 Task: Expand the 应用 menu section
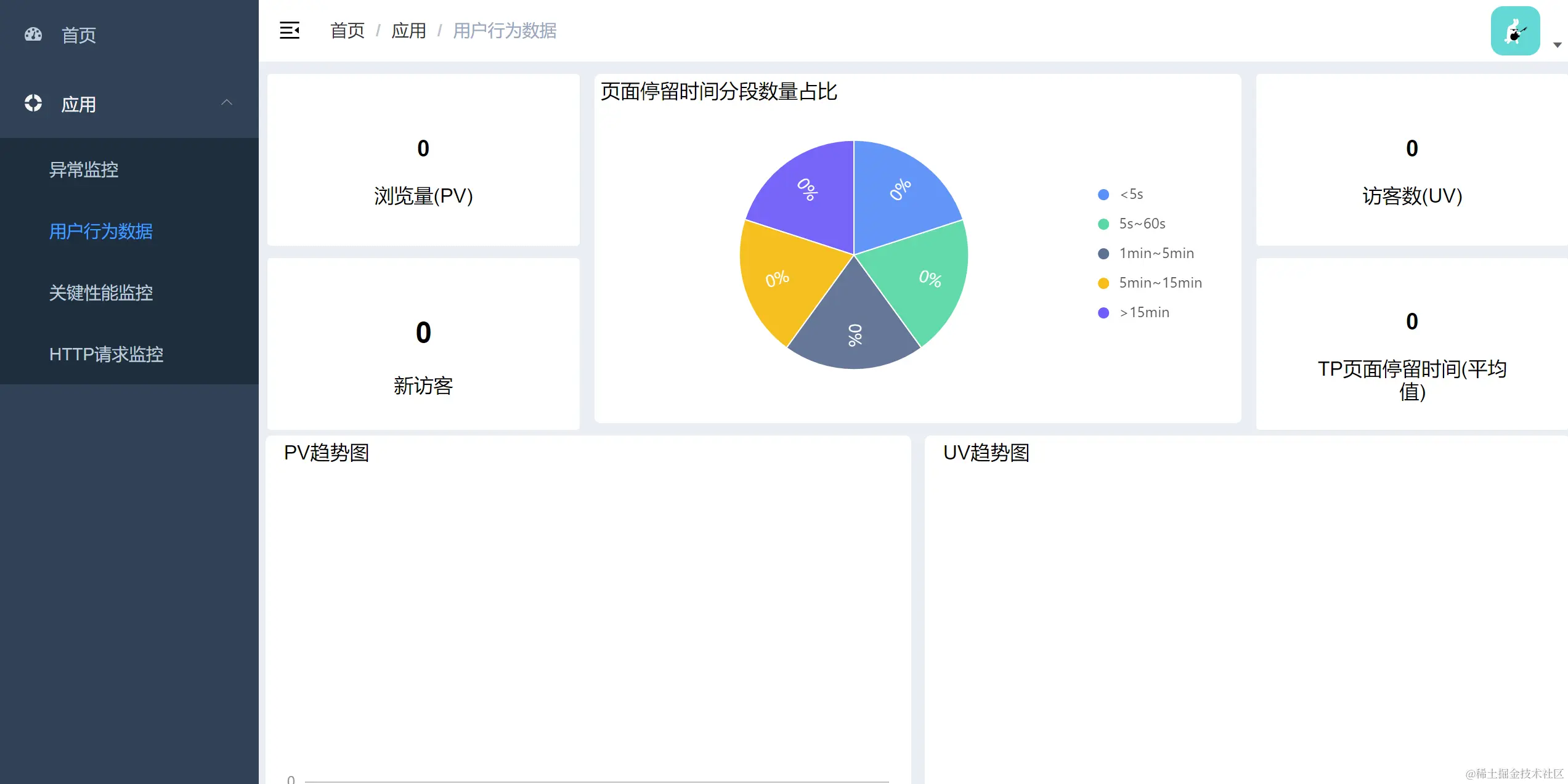click(78, 104)
